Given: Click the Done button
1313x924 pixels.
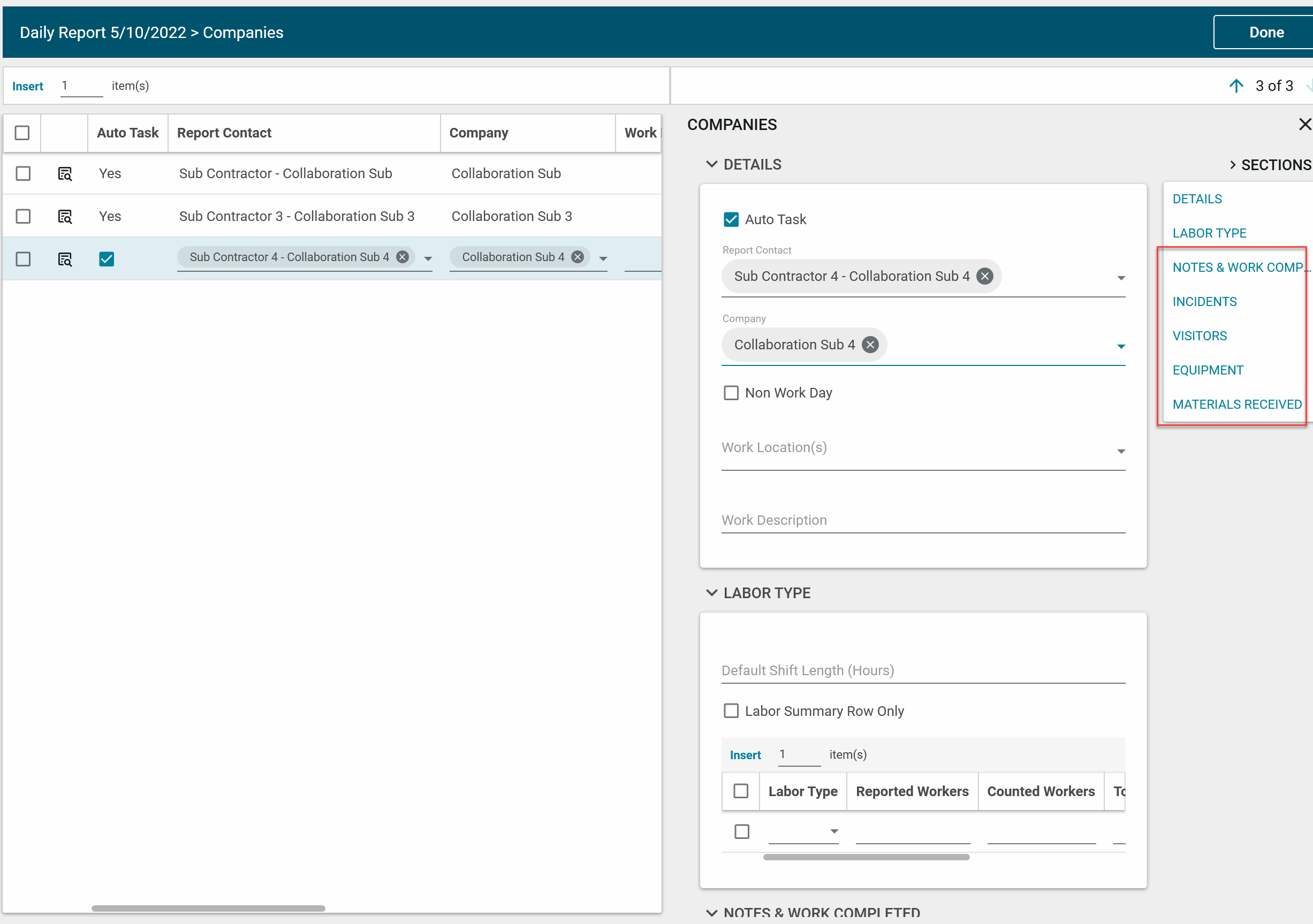Looking at the screenshot, I should [x=1265, y=33].
